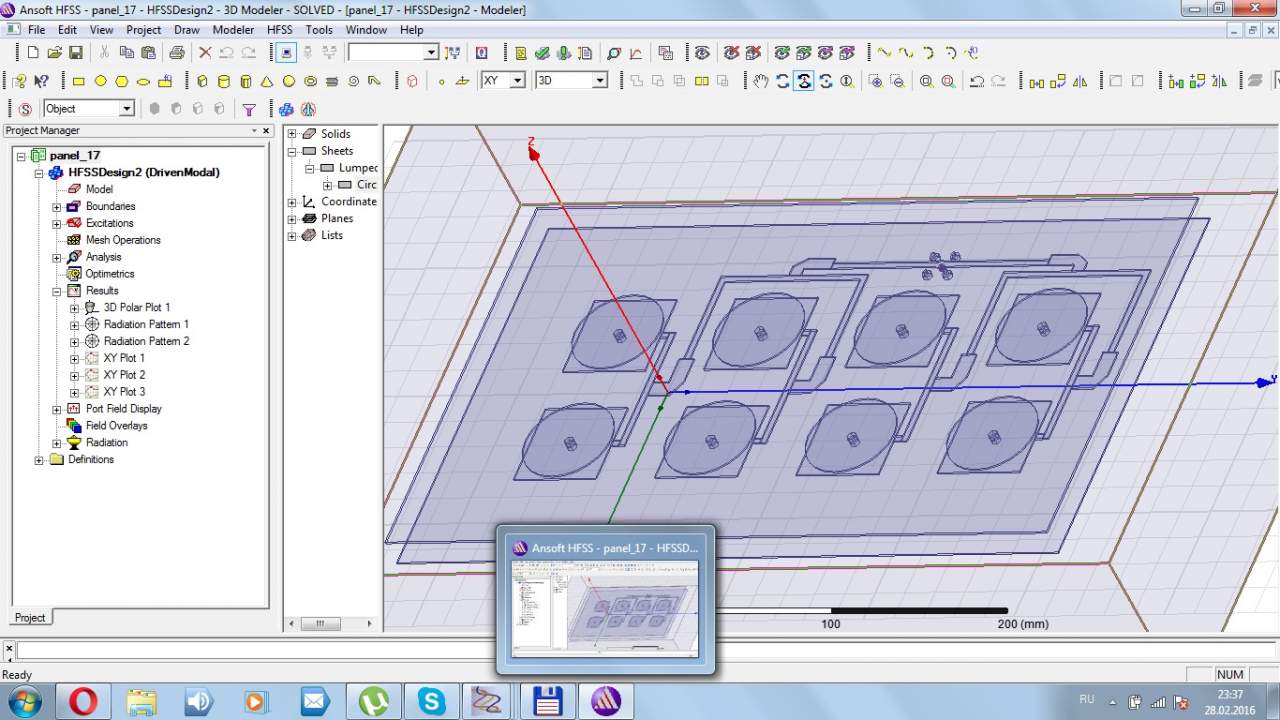Toggle the show/hide eye visibility icon

click(x=702, y=53)
